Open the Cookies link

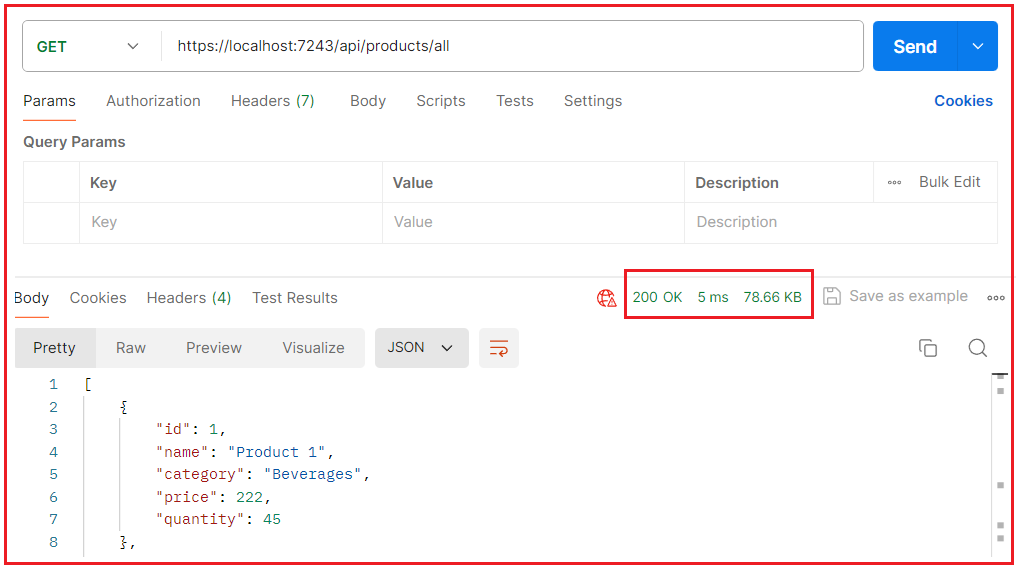963,101
